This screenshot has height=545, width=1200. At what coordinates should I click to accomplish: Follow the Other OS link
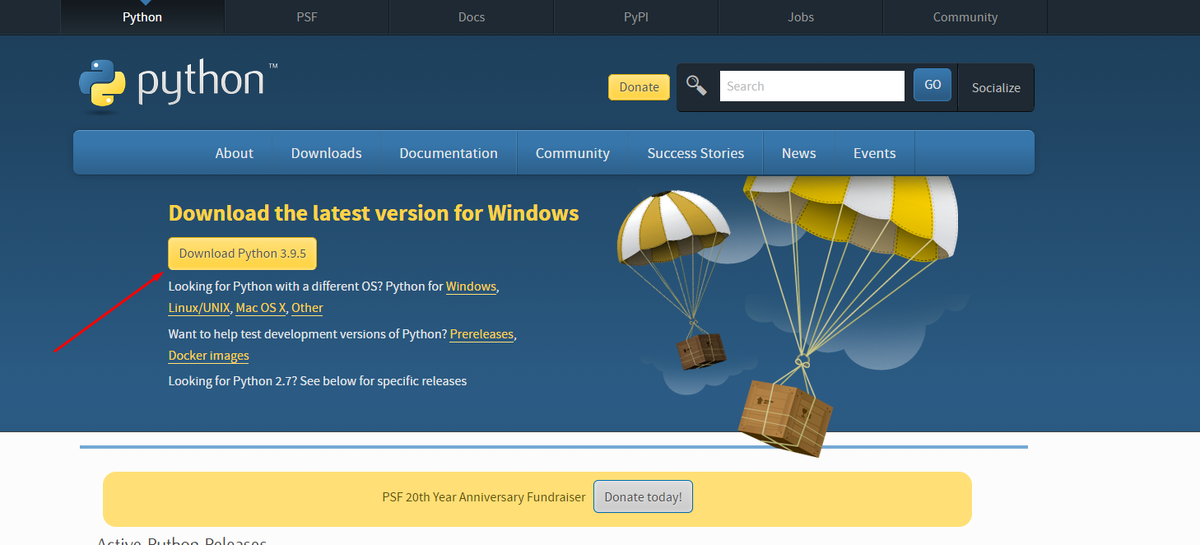(307, 308)
